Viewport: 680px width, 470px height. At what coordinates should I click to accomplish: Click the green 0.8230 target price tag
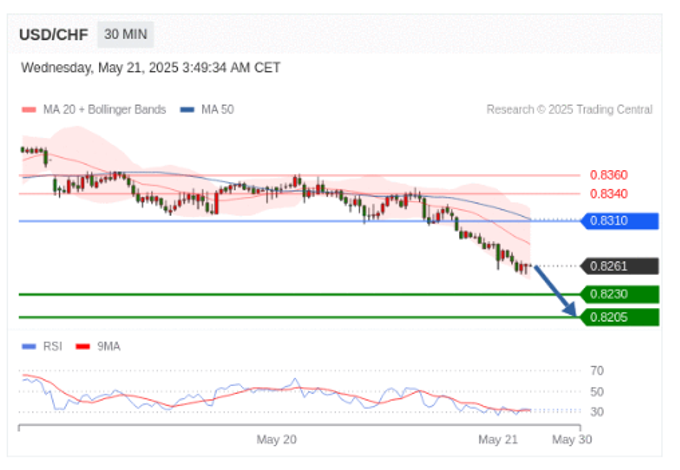(620, 294)
